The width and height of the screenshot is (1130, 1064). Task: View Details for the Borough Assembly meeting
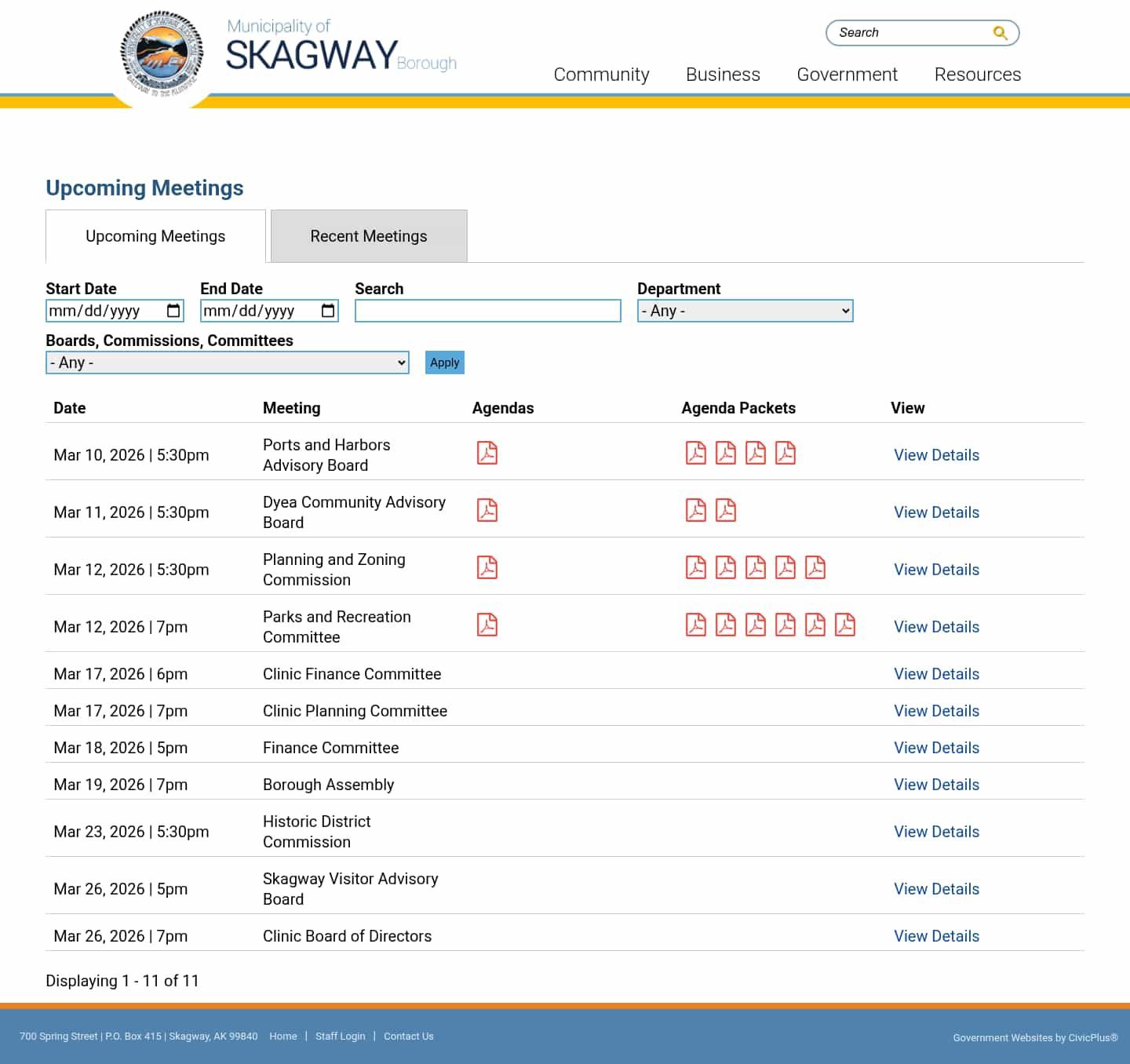(936, 784)
